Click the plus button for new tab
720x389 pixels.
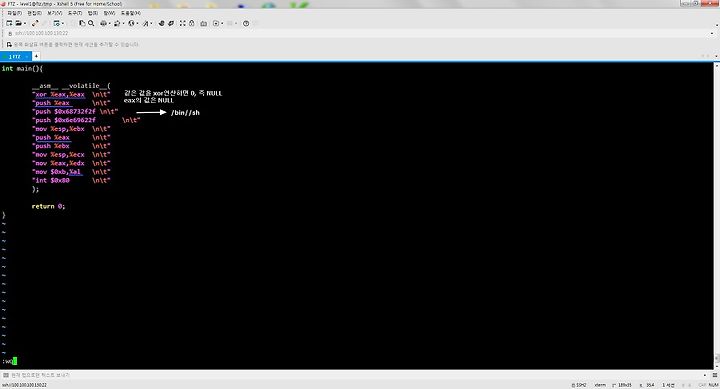36,56
